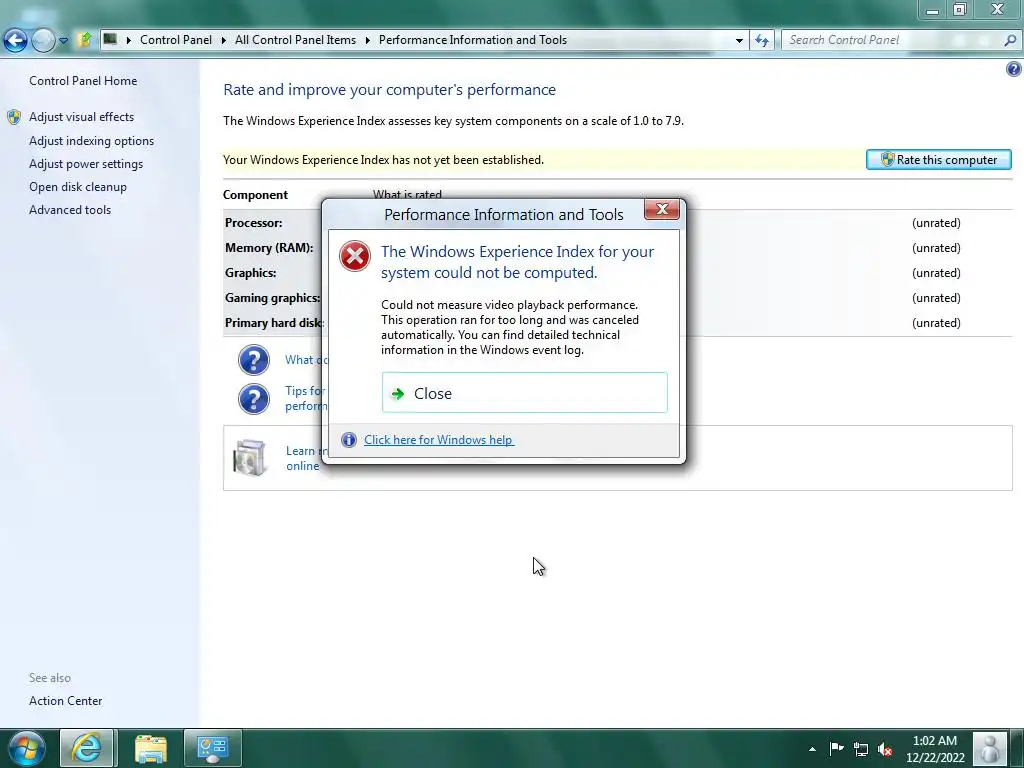Open the Windows Start orb
Viewport: 1024px width, 768px height.
pyautogui.click(x=27, y=748)
